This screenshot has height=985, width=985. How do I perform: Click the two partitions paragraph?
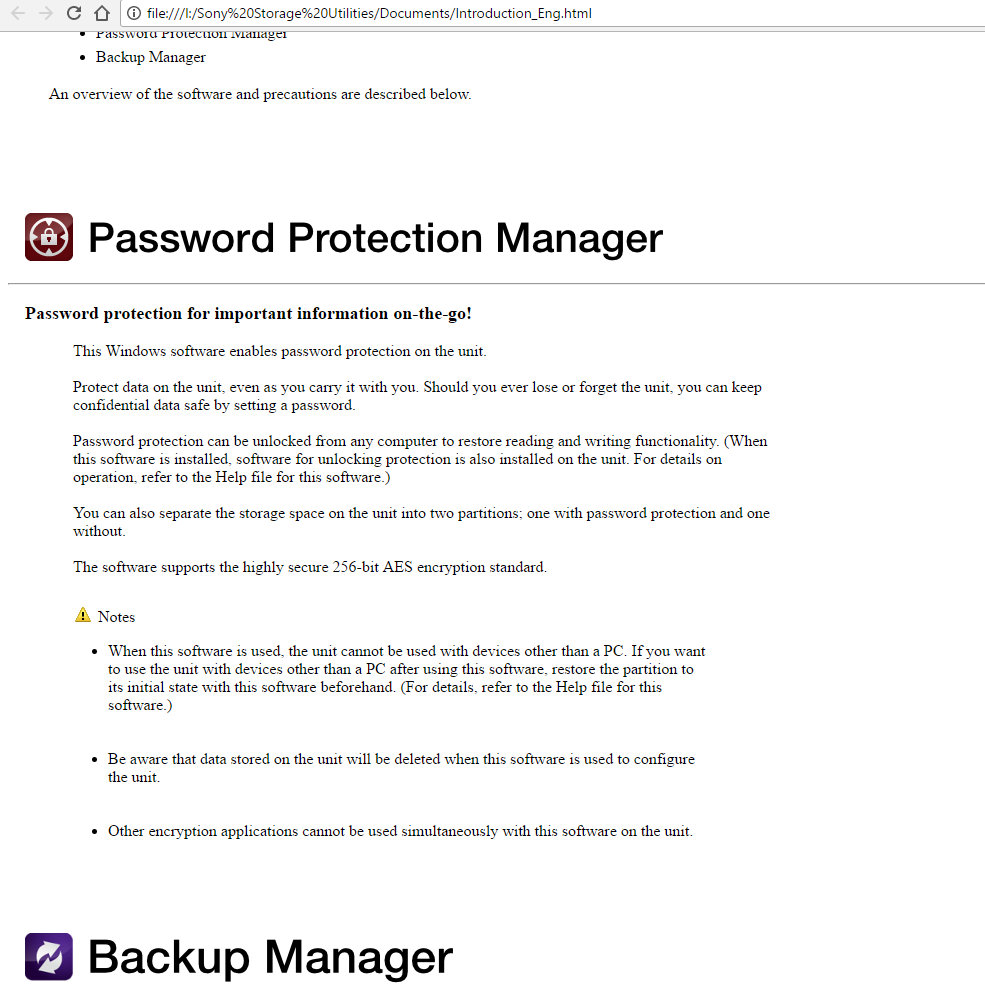pyautogui.click(x=421, y=522)
